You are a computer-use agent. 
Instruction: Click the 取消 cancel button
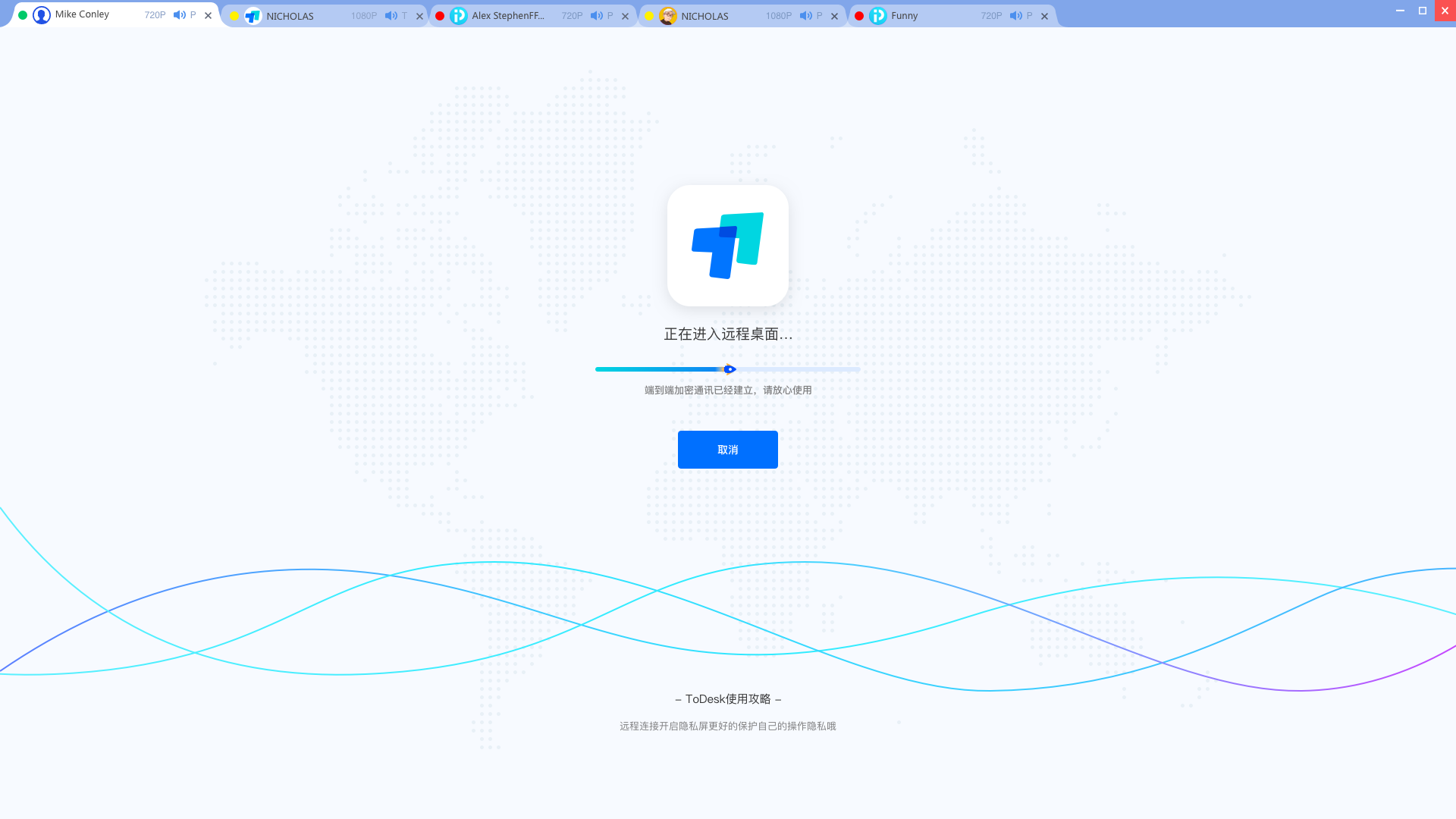coord(727,449)
